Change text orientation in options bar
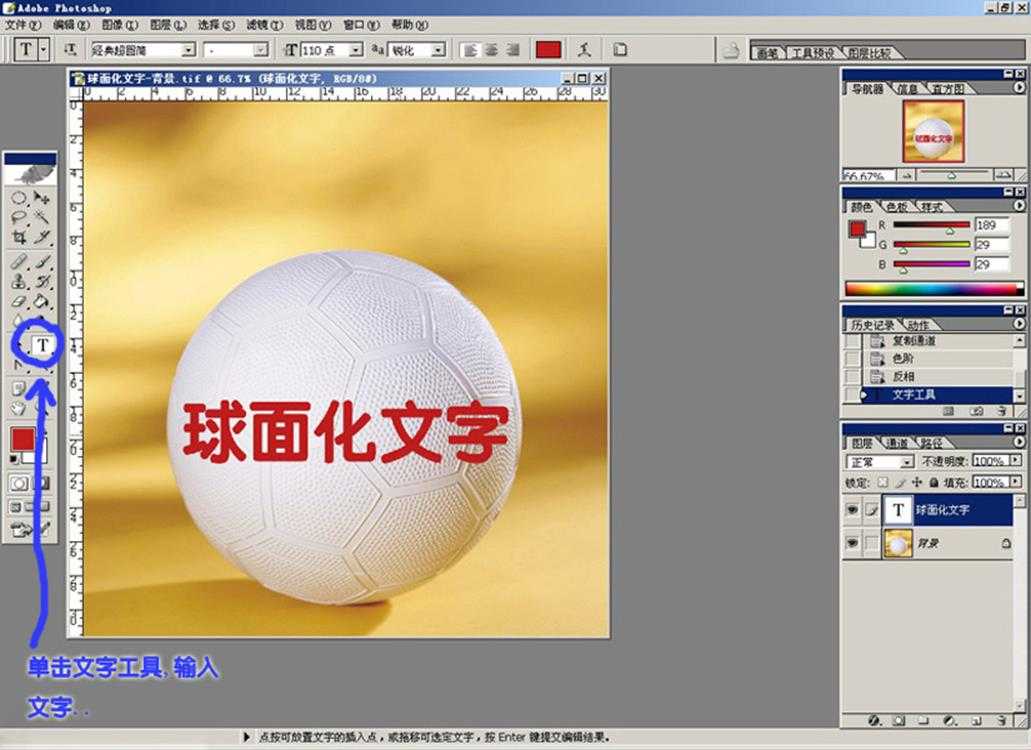Screen dimensions: 1031x750 pos(70,49)
